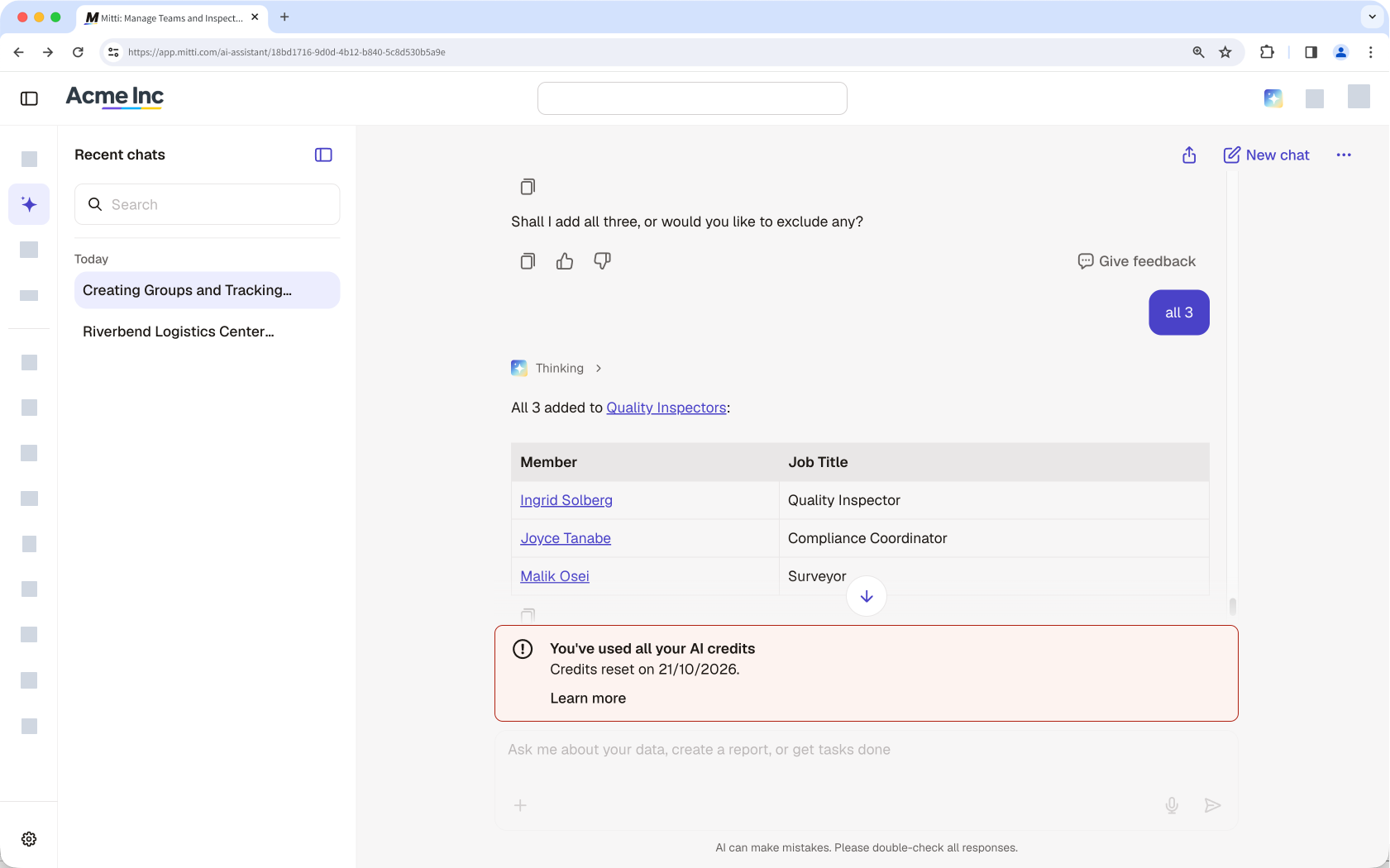Expand the Thinking section
Image resolution: width=1390 pixels, height=868 pixels.
pos(556,368)
